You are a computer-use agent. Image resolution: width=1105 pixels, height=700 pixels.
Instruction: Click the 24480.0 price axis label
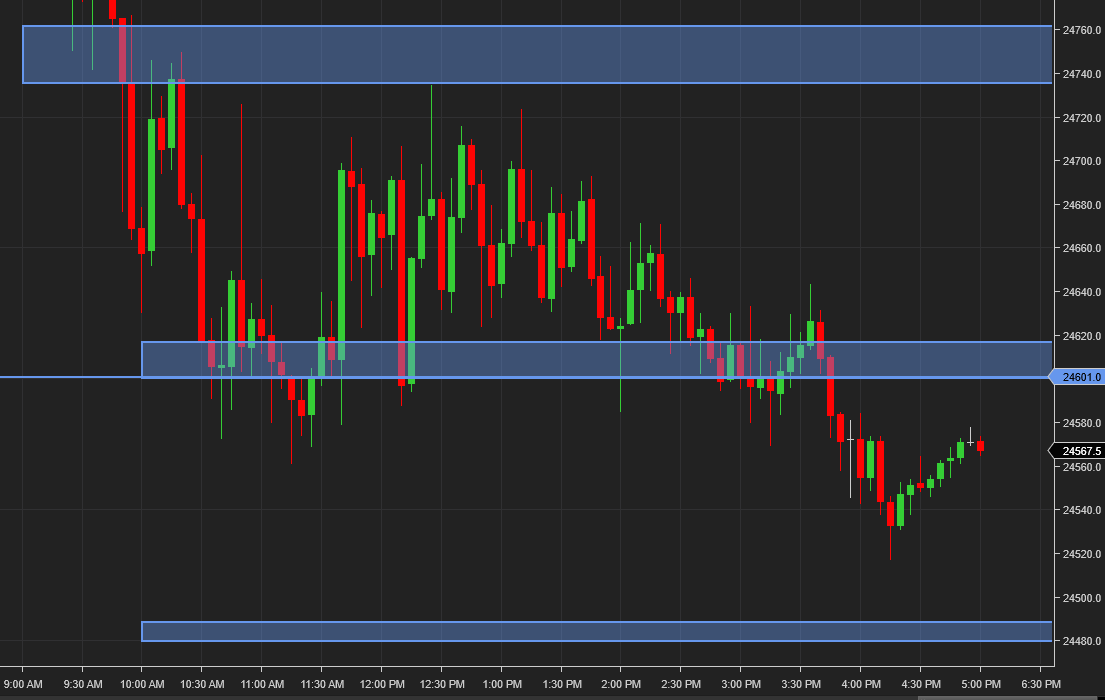coord(1081,641)
